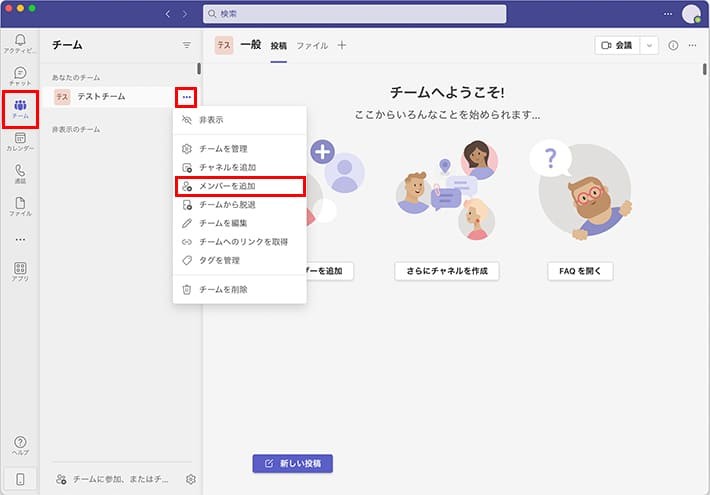Click the 新しい投稿 button

293,463
